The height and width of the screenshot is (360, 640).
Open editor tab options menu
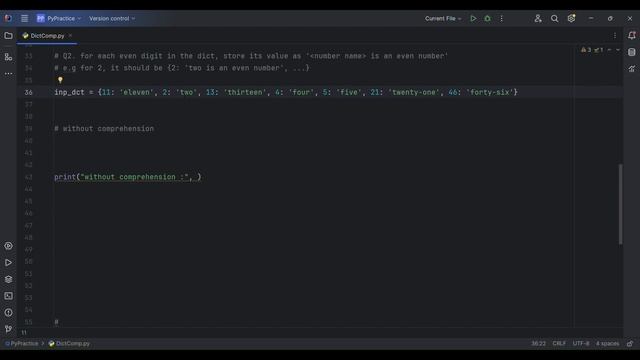click(615, 36)
